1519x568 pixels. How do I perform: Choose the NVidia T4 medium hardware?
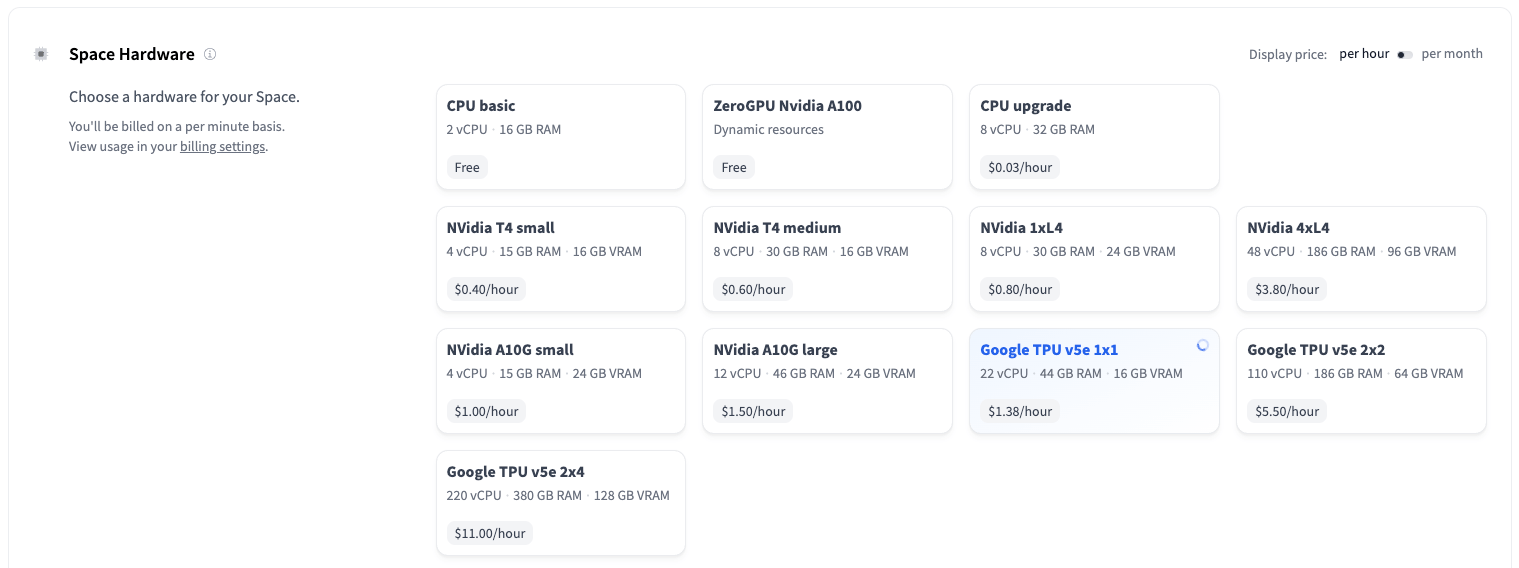pyautogui.click(x=827, y=259)
